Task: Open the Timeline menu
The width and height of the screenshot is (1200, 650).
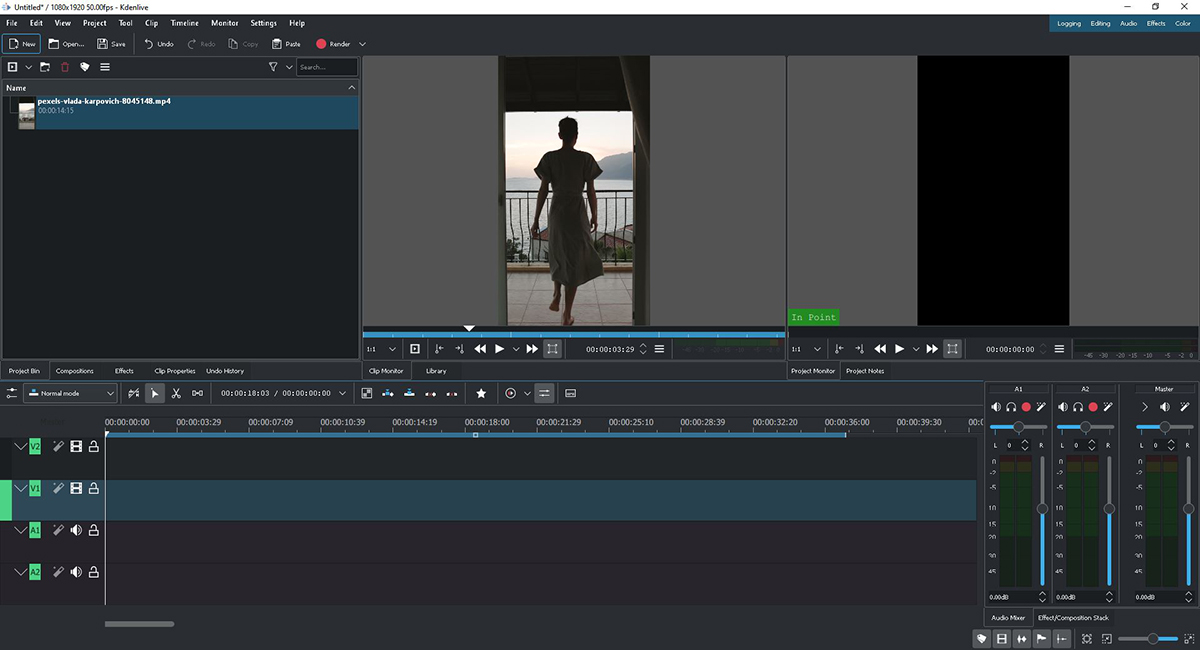Action: pyautogui.click(x=185, y=23)
